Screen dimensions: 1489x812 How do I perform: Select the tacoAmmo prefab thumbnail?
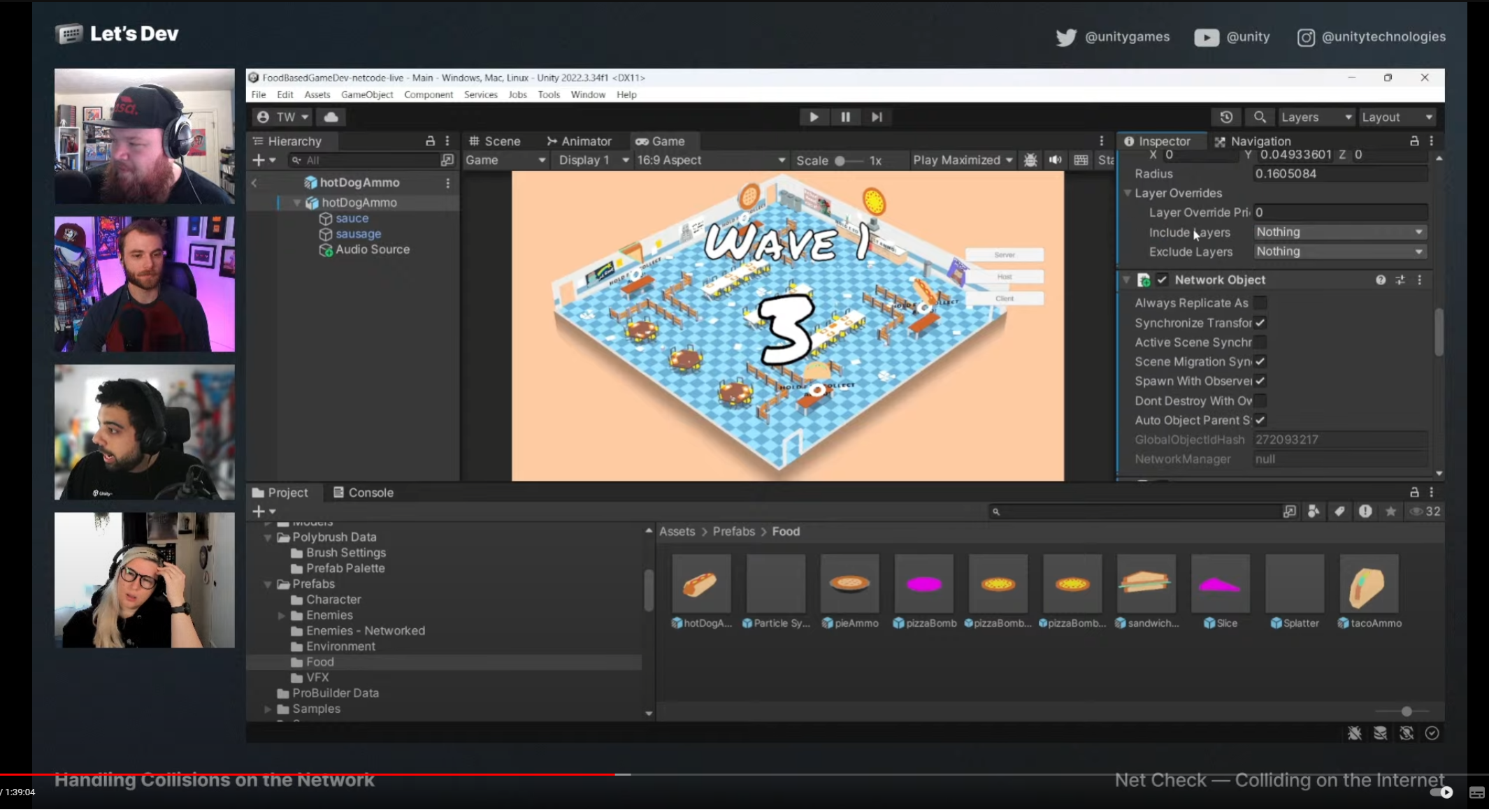[x=1368, y=584]
